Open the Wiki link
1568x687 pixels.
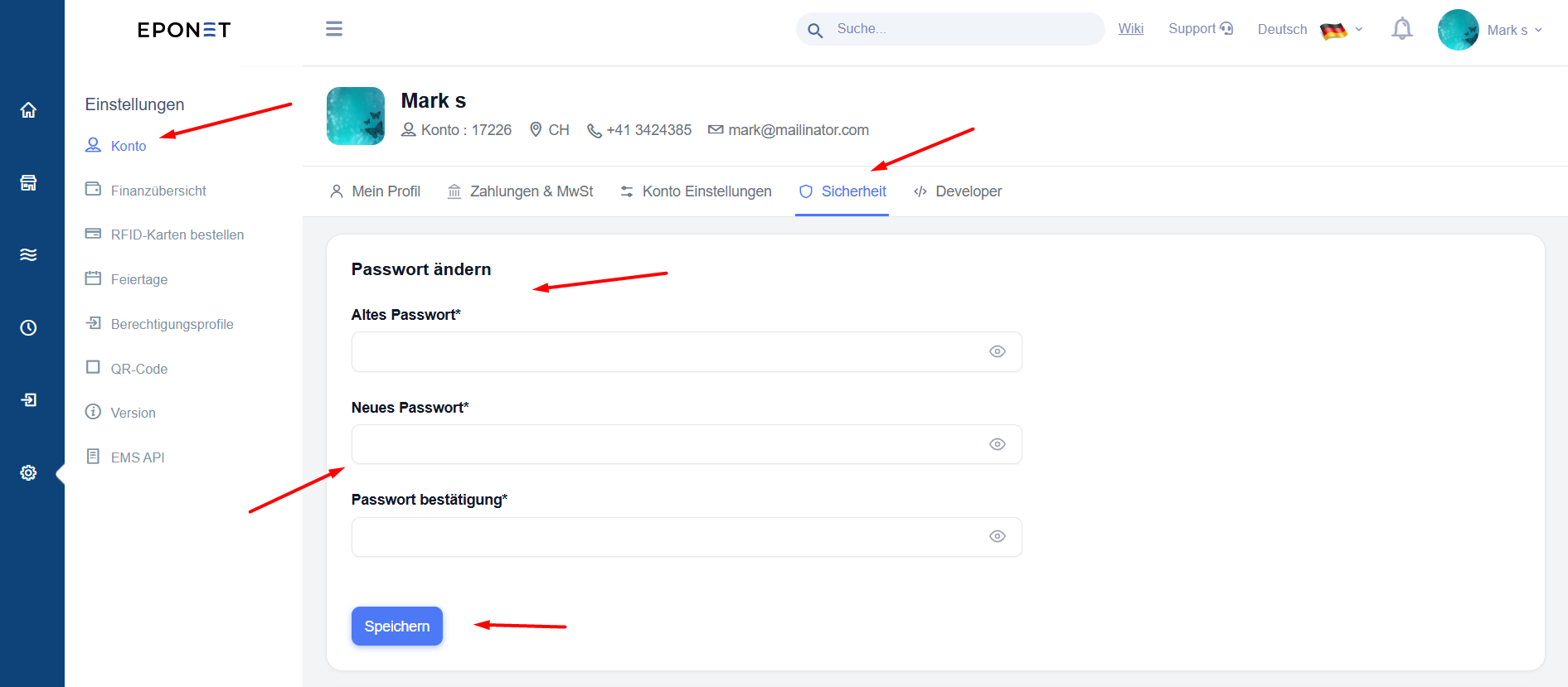click(x=1131, y=29)
